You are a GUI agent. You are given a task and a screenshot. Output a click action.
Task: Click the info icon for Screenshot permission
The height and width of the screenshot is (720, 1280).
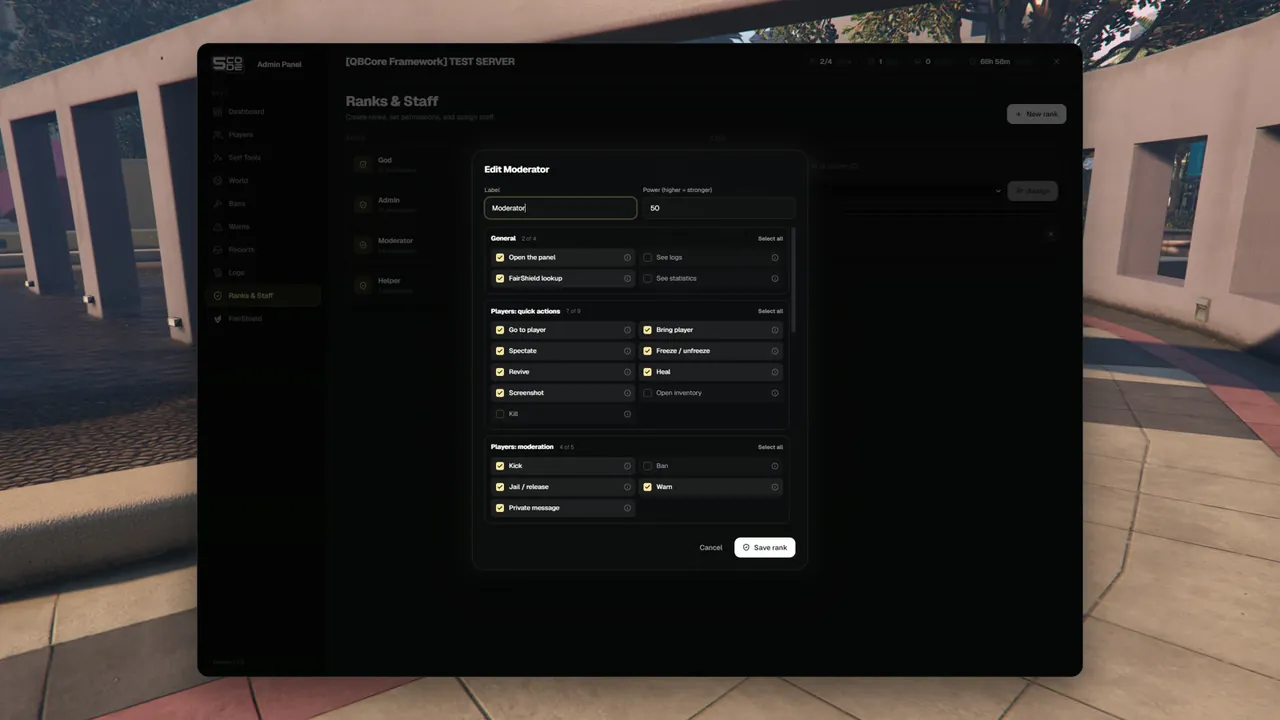[628, 393]
